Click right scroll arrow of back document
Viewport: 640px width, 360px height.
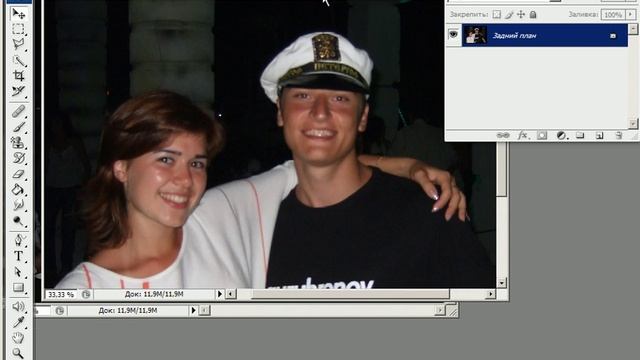tap(440, 311)
